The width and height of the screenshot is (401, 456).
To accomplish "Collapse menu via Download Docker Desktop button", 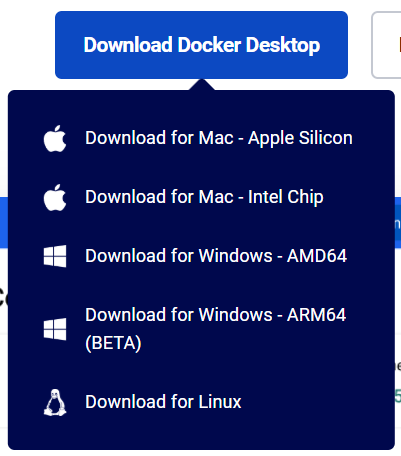I will coord(201,45).
